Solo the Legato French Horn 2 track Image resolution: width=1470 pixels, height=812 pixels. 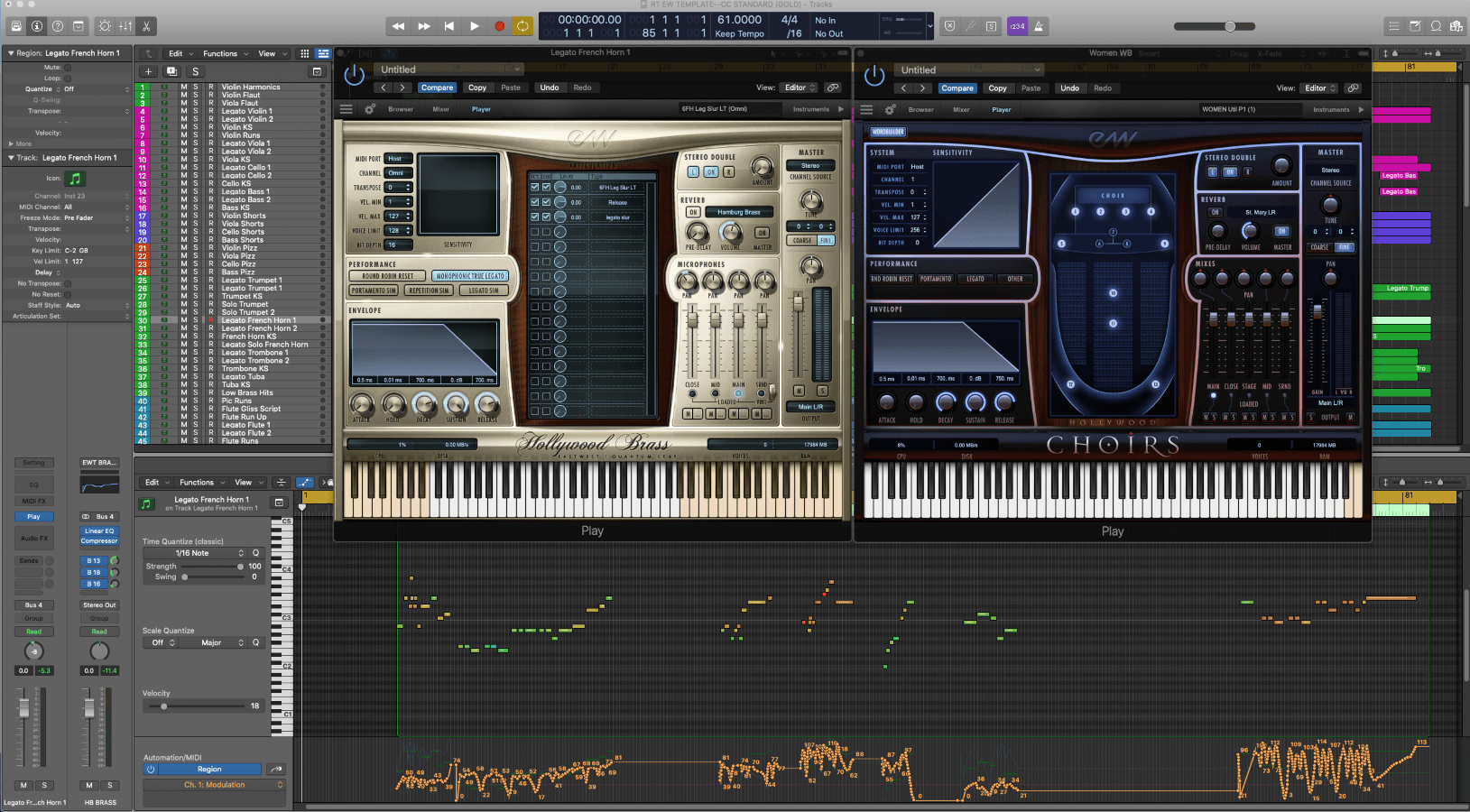point(196,328)
